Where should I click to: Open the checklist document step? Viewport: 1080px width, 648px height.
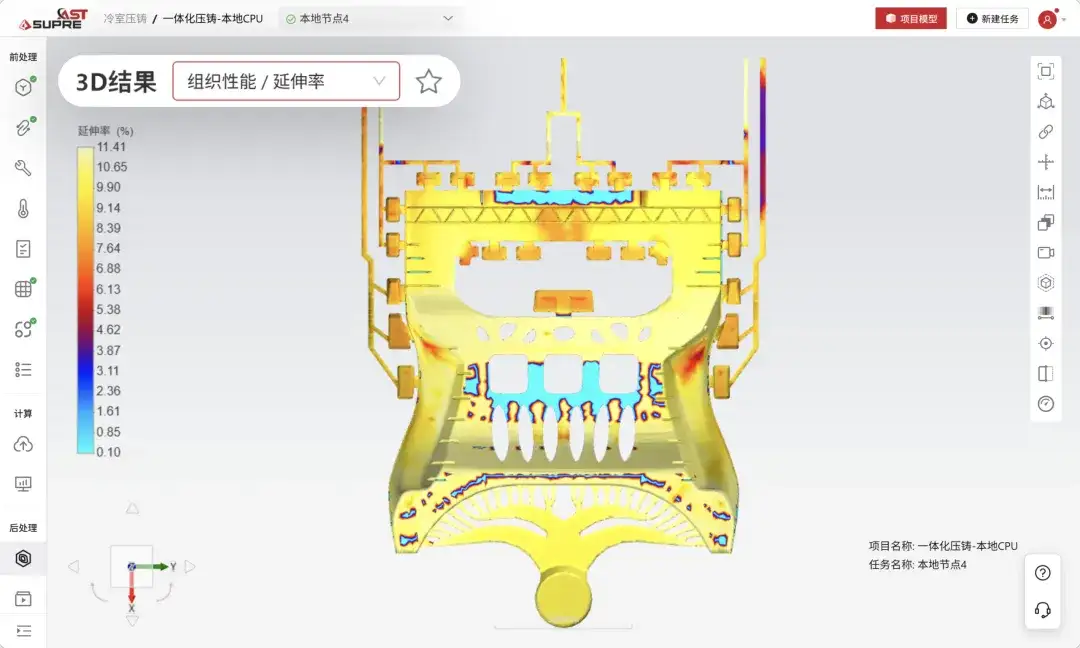[x=23, y=249]
